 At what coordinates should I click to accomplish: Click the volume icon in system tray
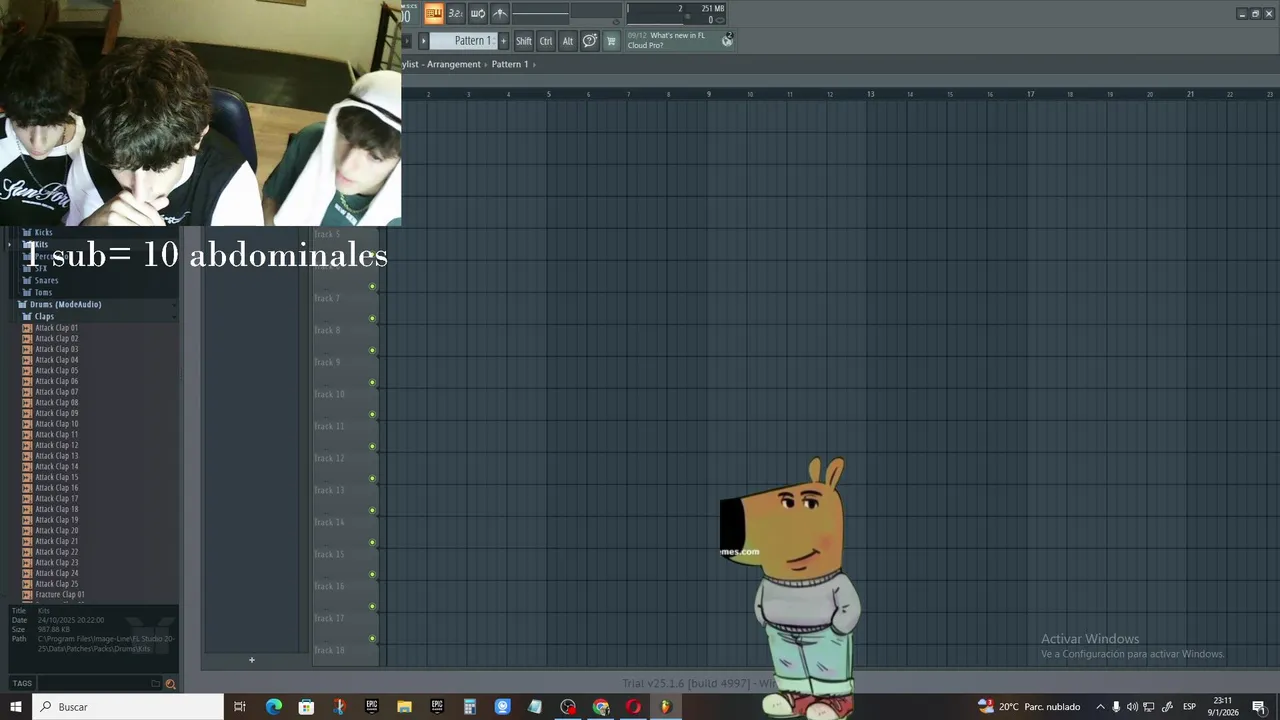click(1132, 707)
